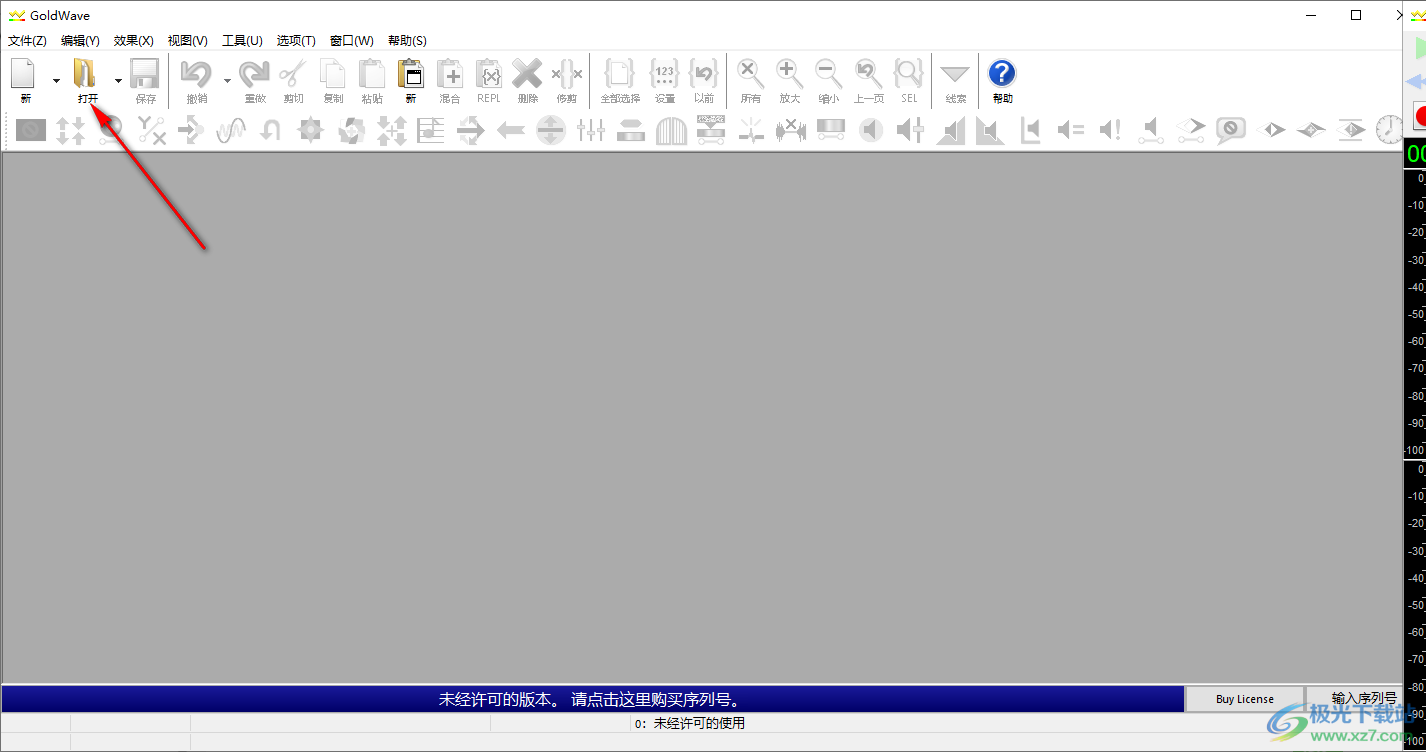Image resolution: width=1426 pixels, height=752 pixels.
Task: Click the REPL replace icon
Action: click(489, 74)
